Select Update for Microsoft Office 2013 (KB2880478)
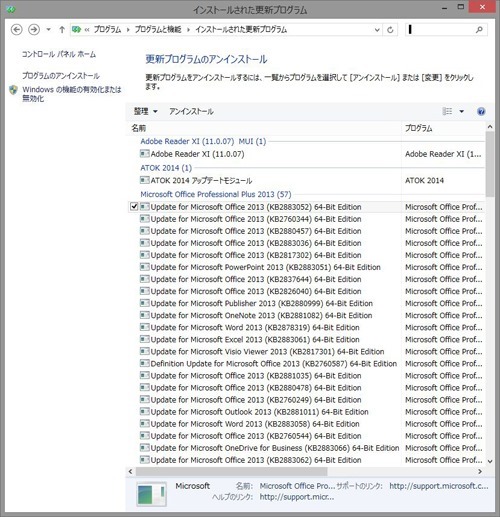500x517 pixels. (x=256, y=388)
